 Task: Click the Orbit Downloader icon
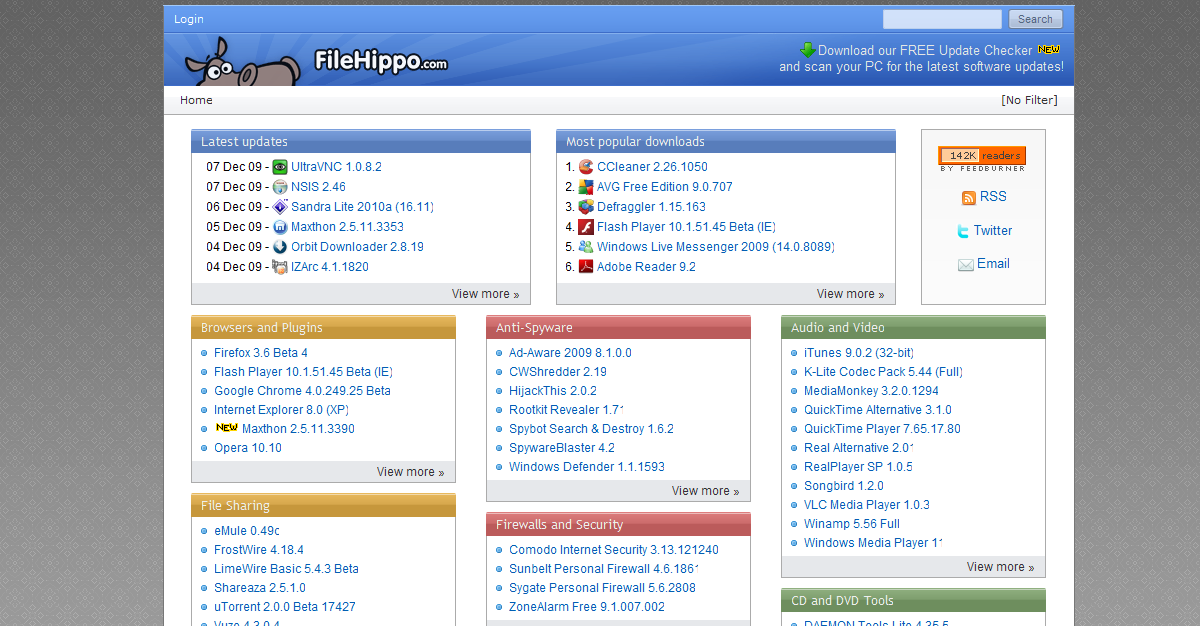click(280, 247)
